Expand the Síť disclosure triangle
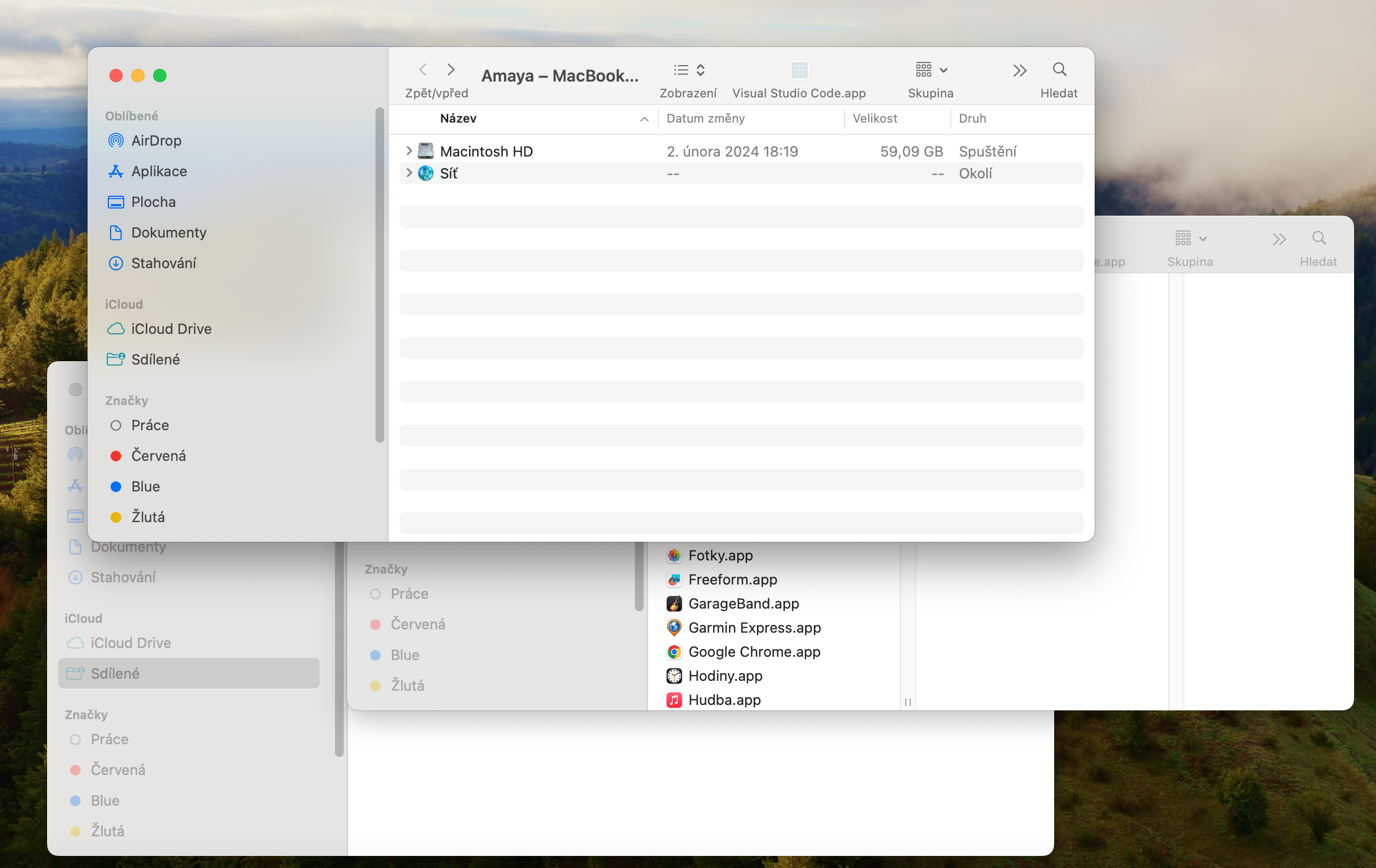This screenshot has height=868, width=1376. 408,173
